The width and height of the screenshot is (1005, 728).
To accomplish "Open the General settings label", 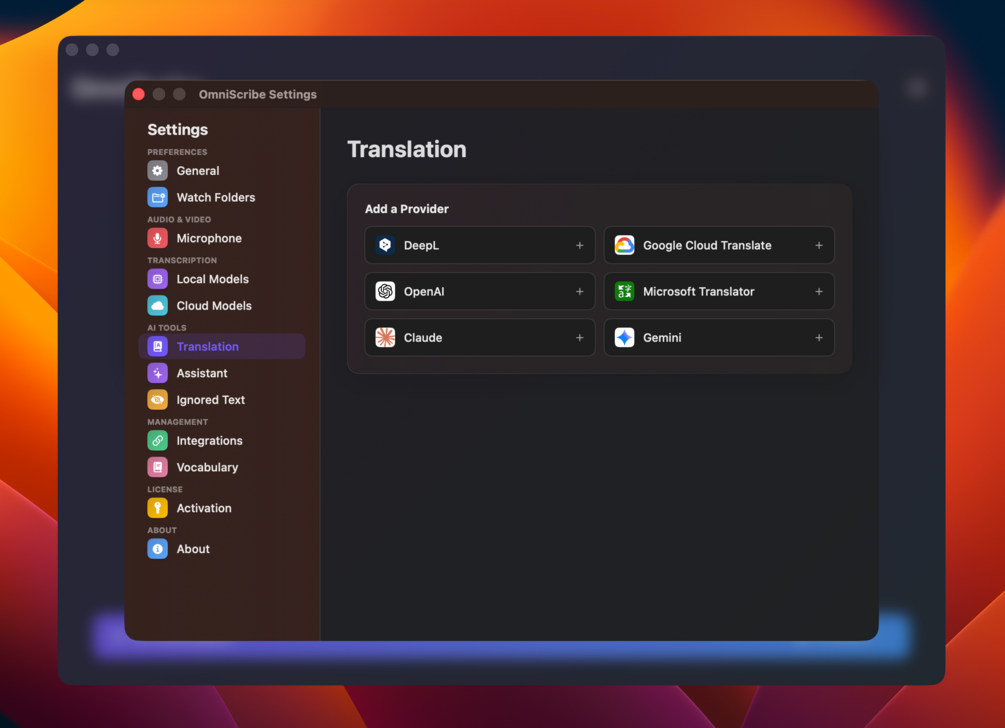I will [x=198, y=171].
